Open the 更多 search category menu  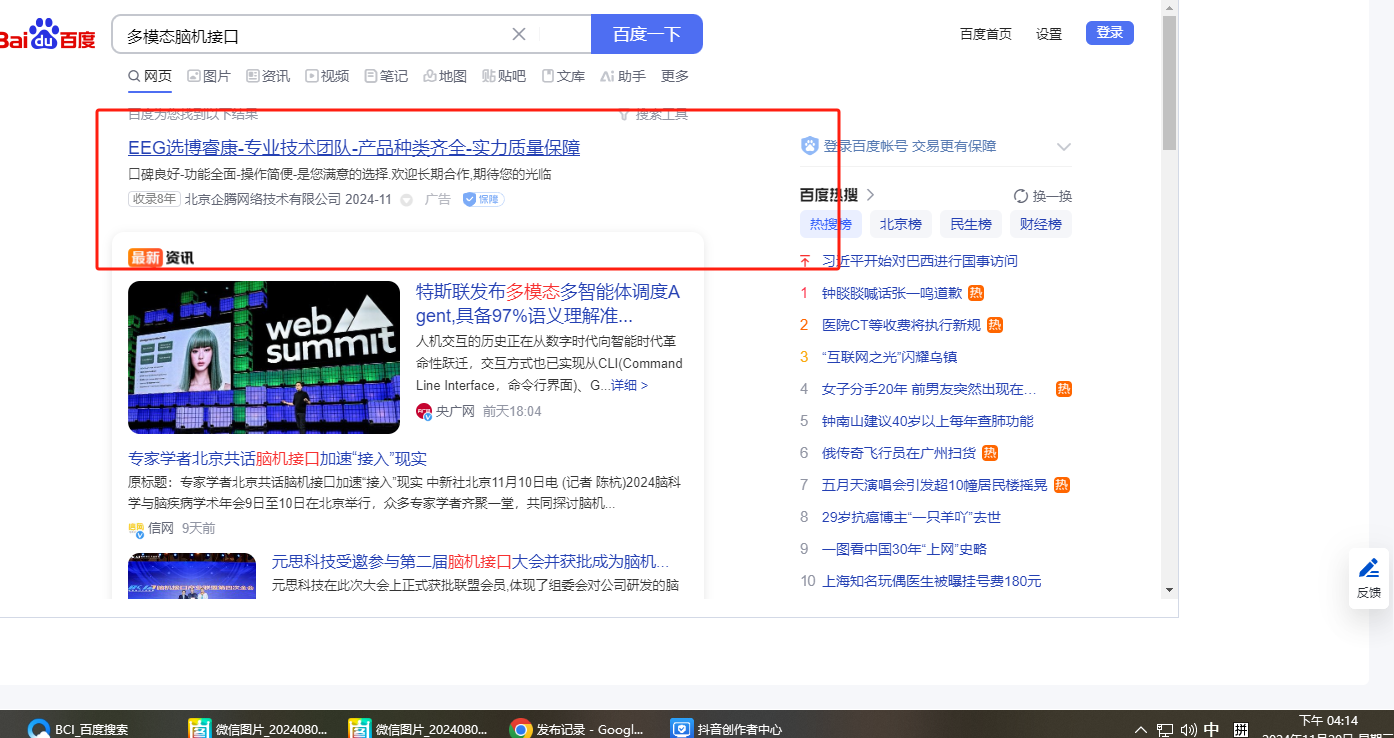(x=675, y=76)
